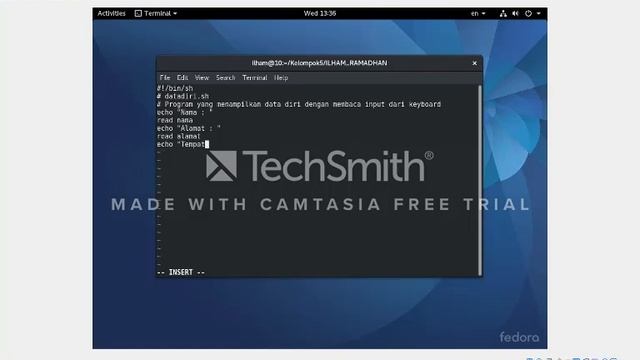This screenshot has width=640, height=360.
Task: Expand the system menu arrow
Action: [x=539, y=13]
